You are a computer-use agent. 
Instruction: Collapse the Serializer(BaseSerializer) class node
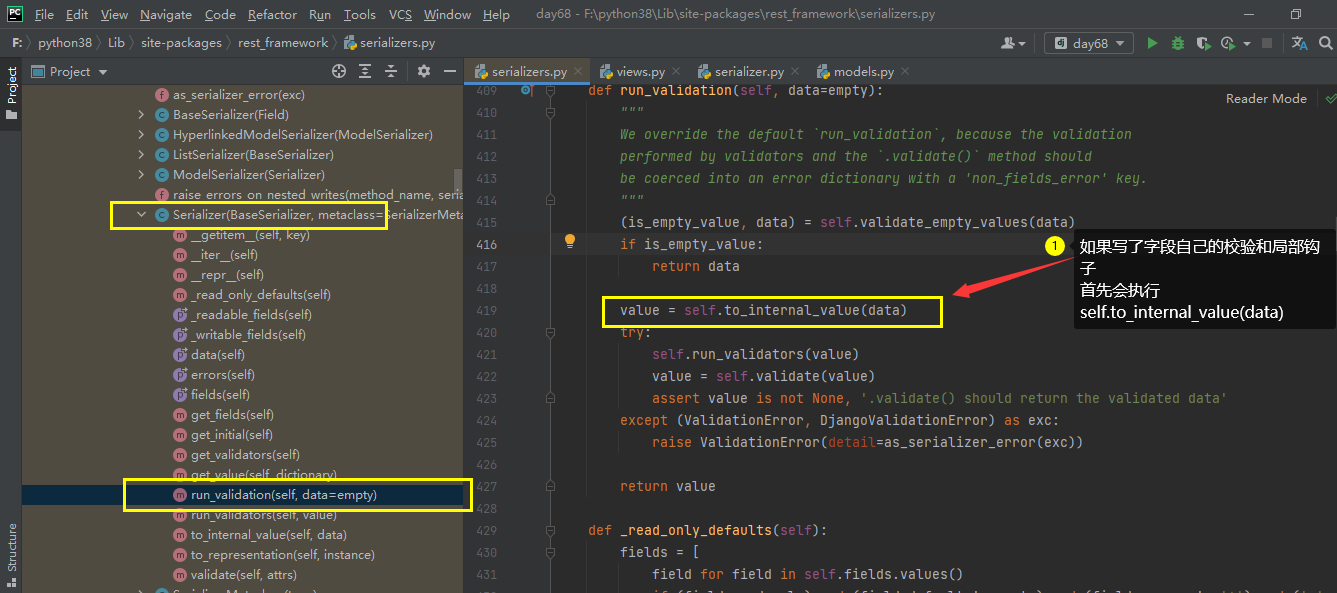[142, 215]
